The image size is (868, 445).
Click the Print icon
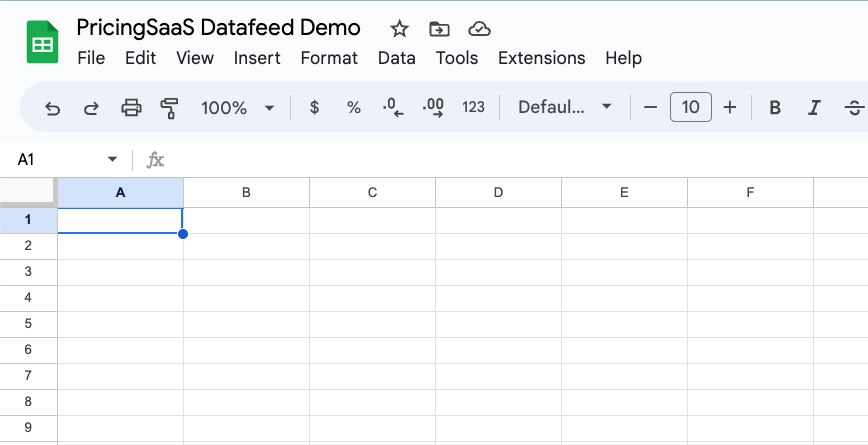coord(131,107)
